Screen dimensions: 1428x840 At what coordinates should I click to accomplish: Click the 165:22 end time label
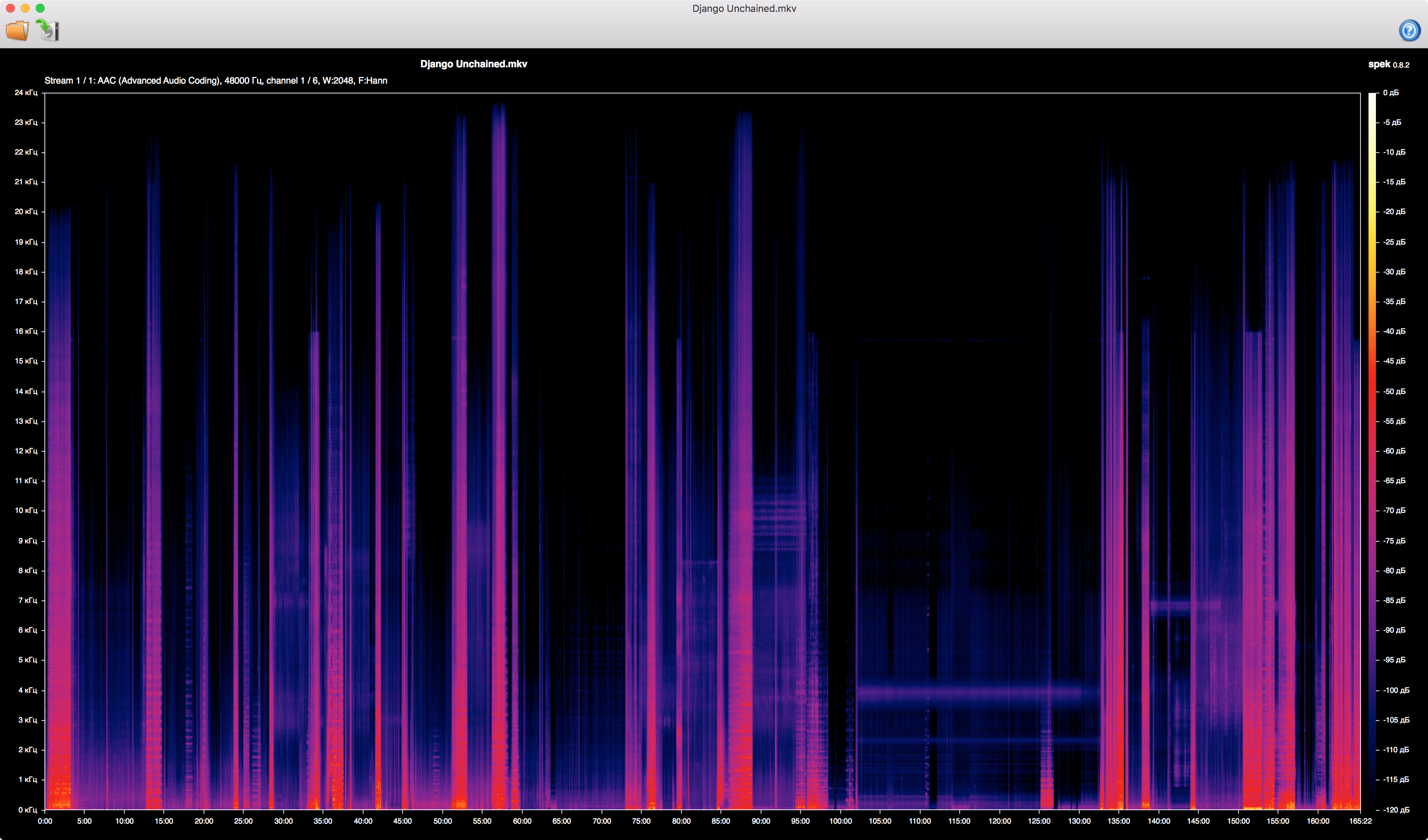click(x=1360, y=821)
